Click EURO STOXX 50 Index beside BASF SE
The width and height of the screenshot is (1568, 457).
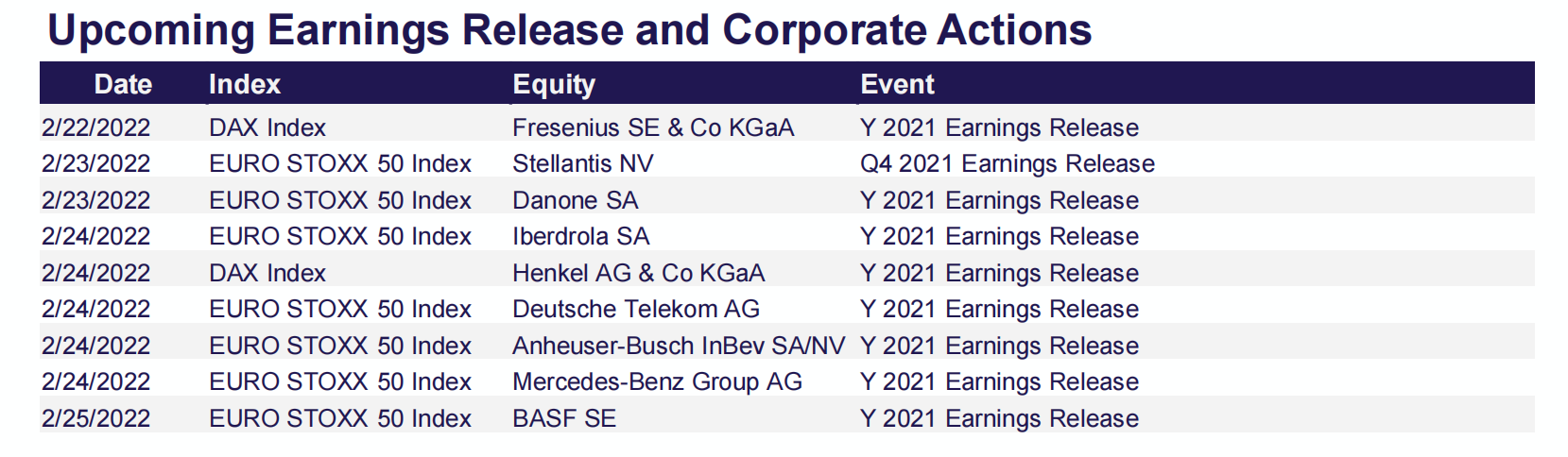[x=340, y=418]
